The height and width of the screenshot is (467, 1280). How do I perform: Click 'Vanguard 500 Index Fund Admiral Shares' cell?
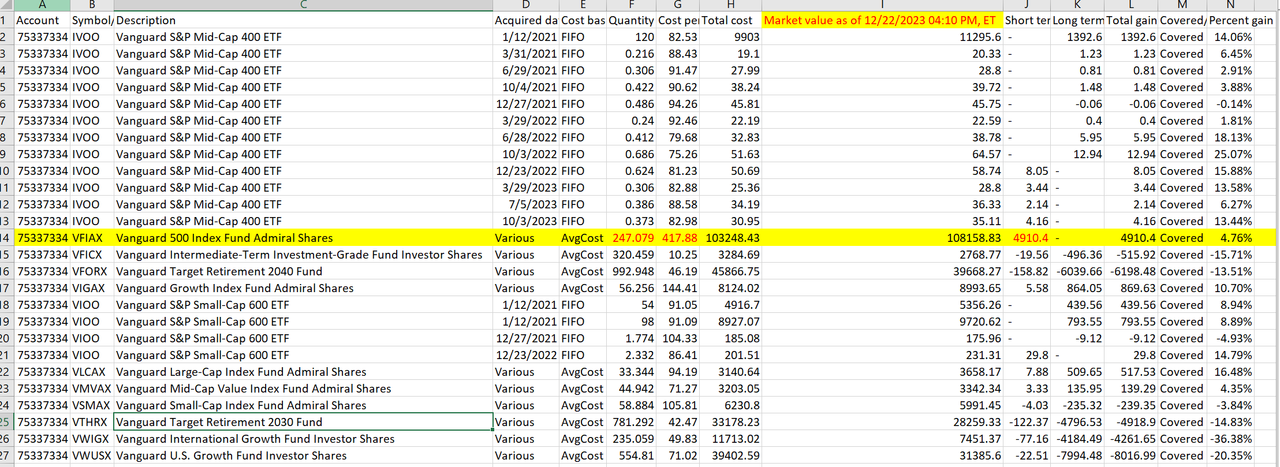(x=303, y=238)
